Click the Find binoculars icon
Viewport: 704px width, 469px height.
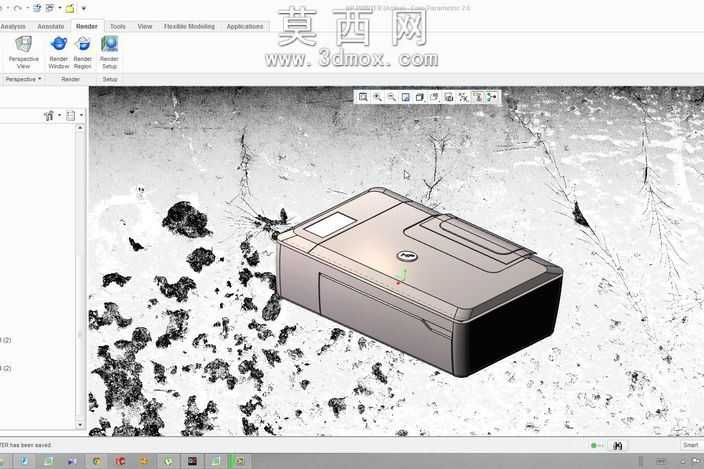pyautogui.click(x=618, y=445)
